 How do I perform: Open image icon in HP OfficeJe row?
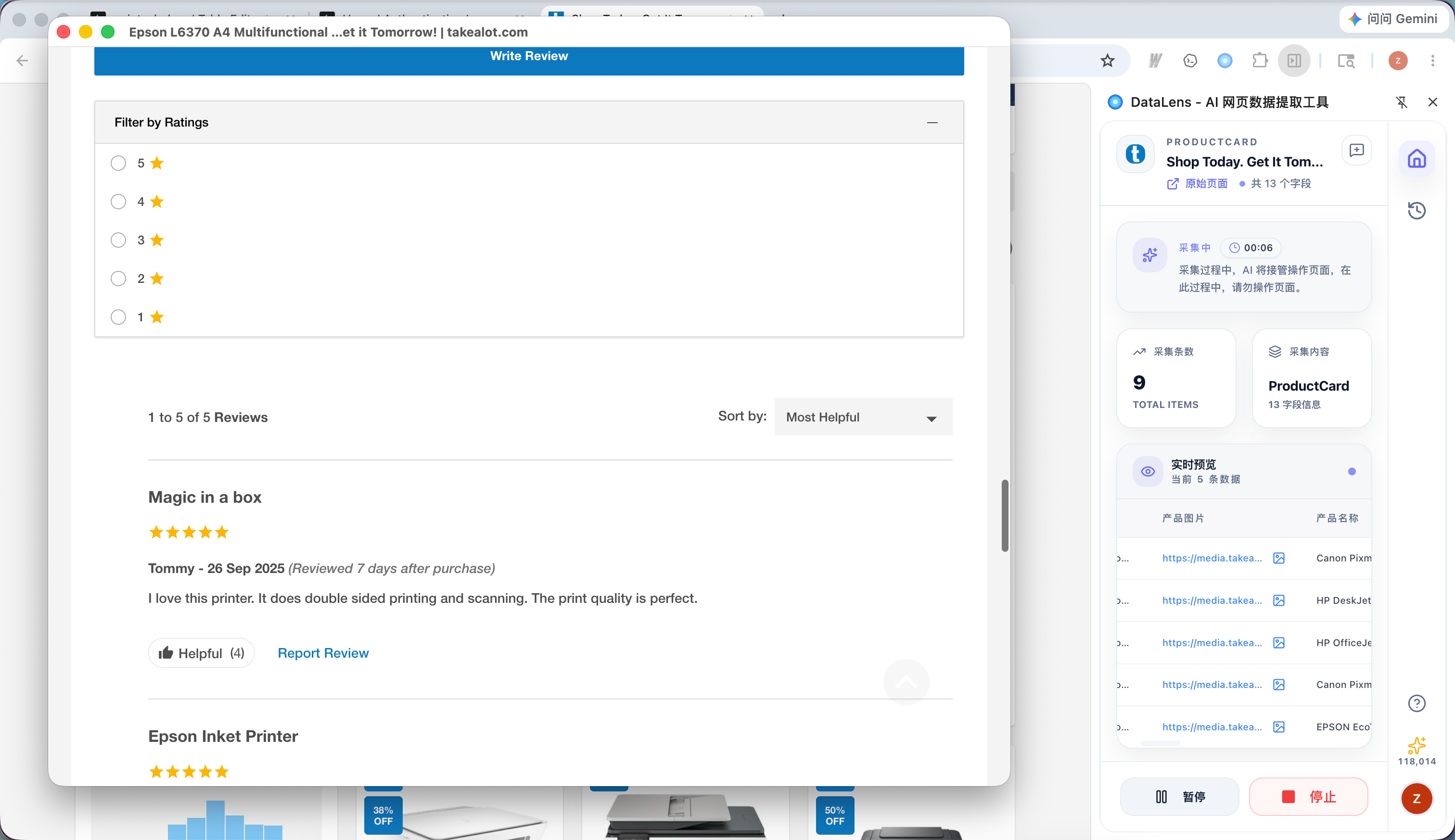tap(1279, 643)
